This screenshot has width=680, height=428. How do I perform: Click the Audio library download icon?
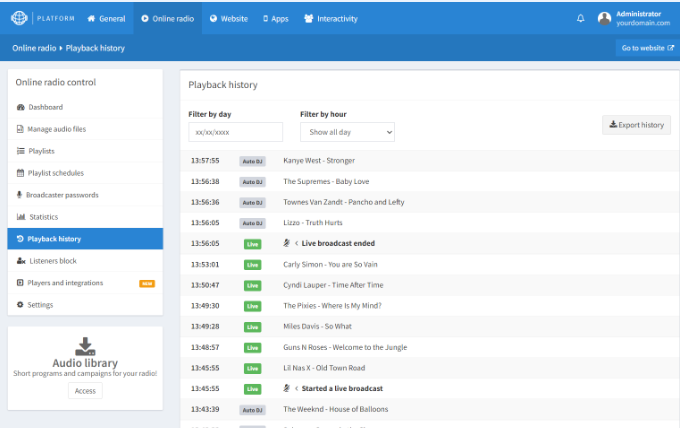click(x=85, y=346)
